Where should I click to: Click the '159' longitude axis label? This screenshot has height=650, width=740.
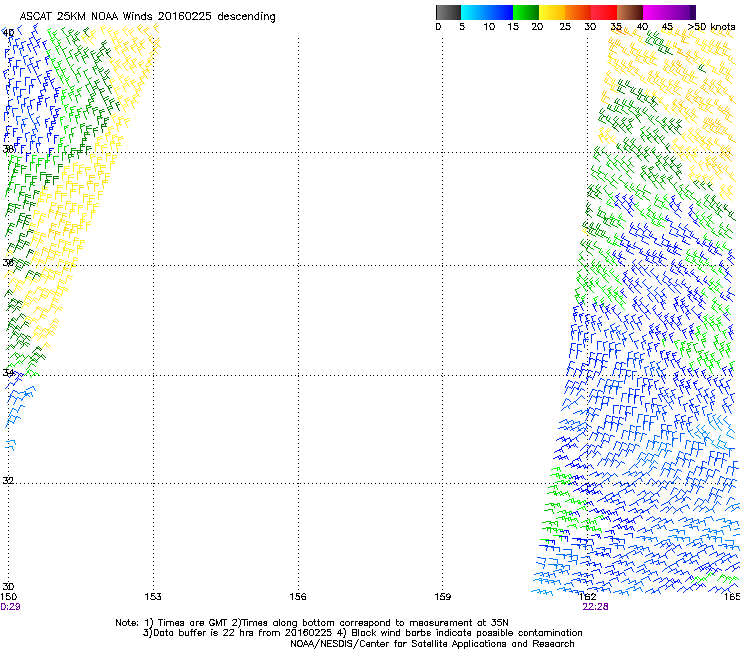click(443, 597)
